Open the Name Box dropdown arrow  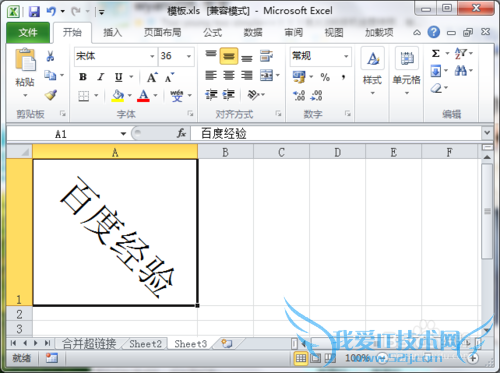pos(123,134)
